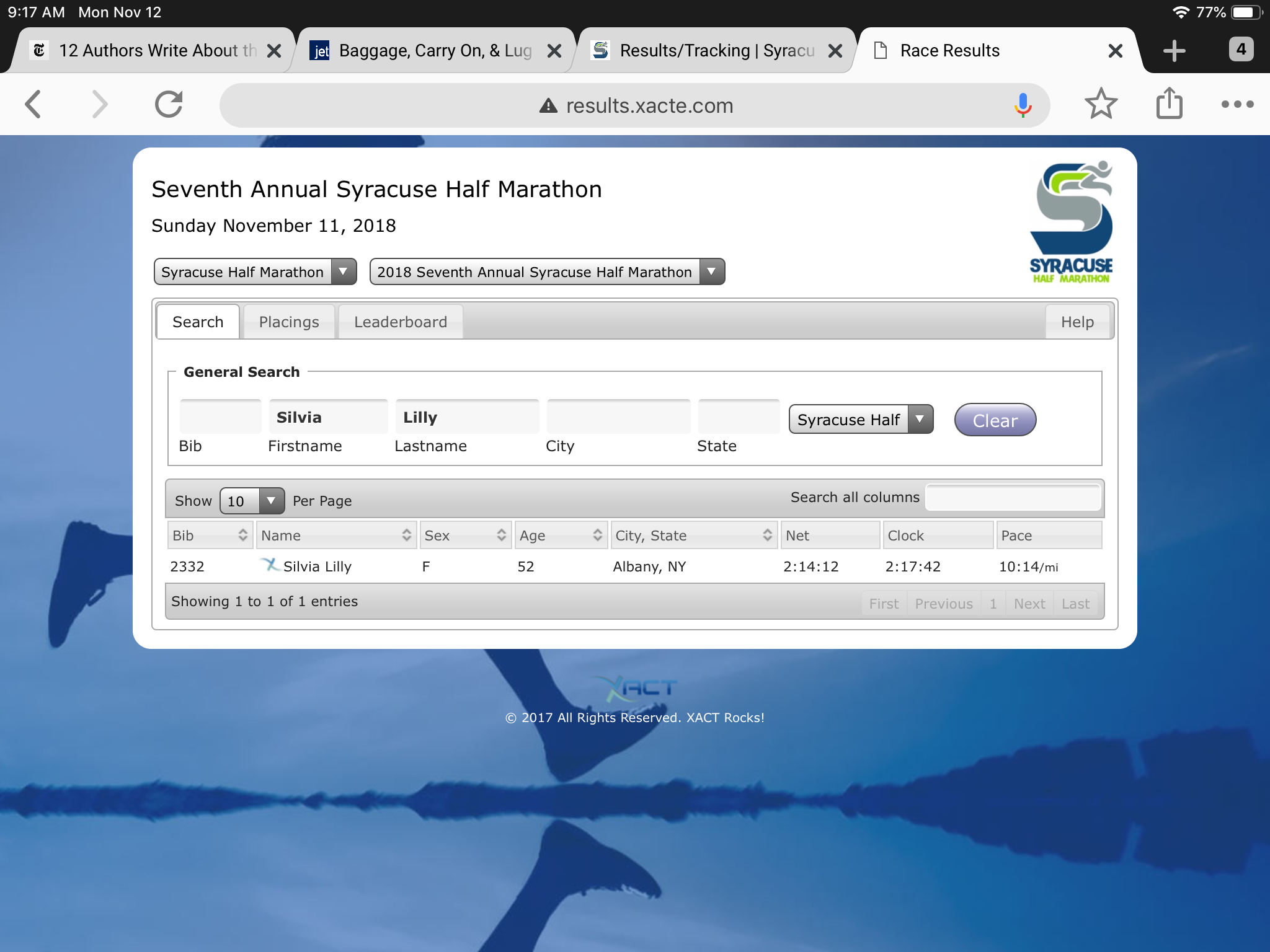Image resolution: width=1270 pixels, height=952 pixels.
Task: Open the 2018 Seventh Annual race dropdown
Action: point(546,272)
